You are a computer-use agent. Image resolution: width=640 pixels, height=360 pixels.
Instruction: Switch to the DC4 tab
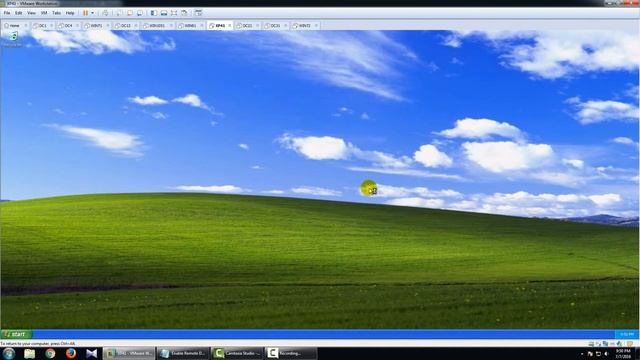click(x=68, y=25)
